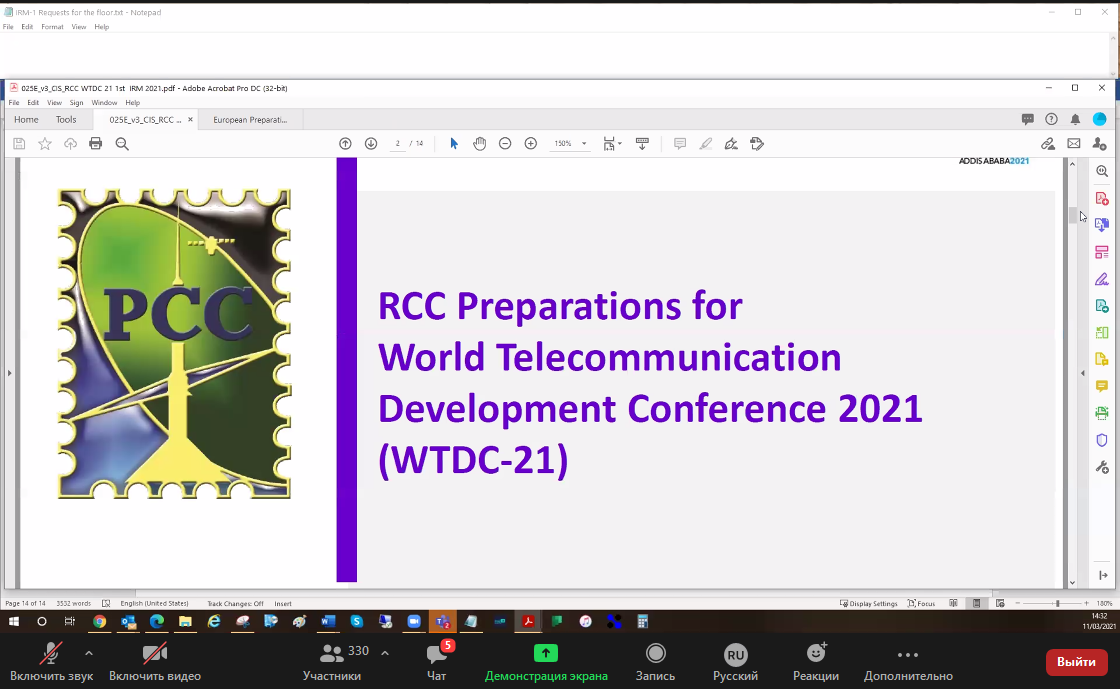This screenshot has width=1120, height=689.
Task: Open Display Settings in status bar
Action: 869,603
